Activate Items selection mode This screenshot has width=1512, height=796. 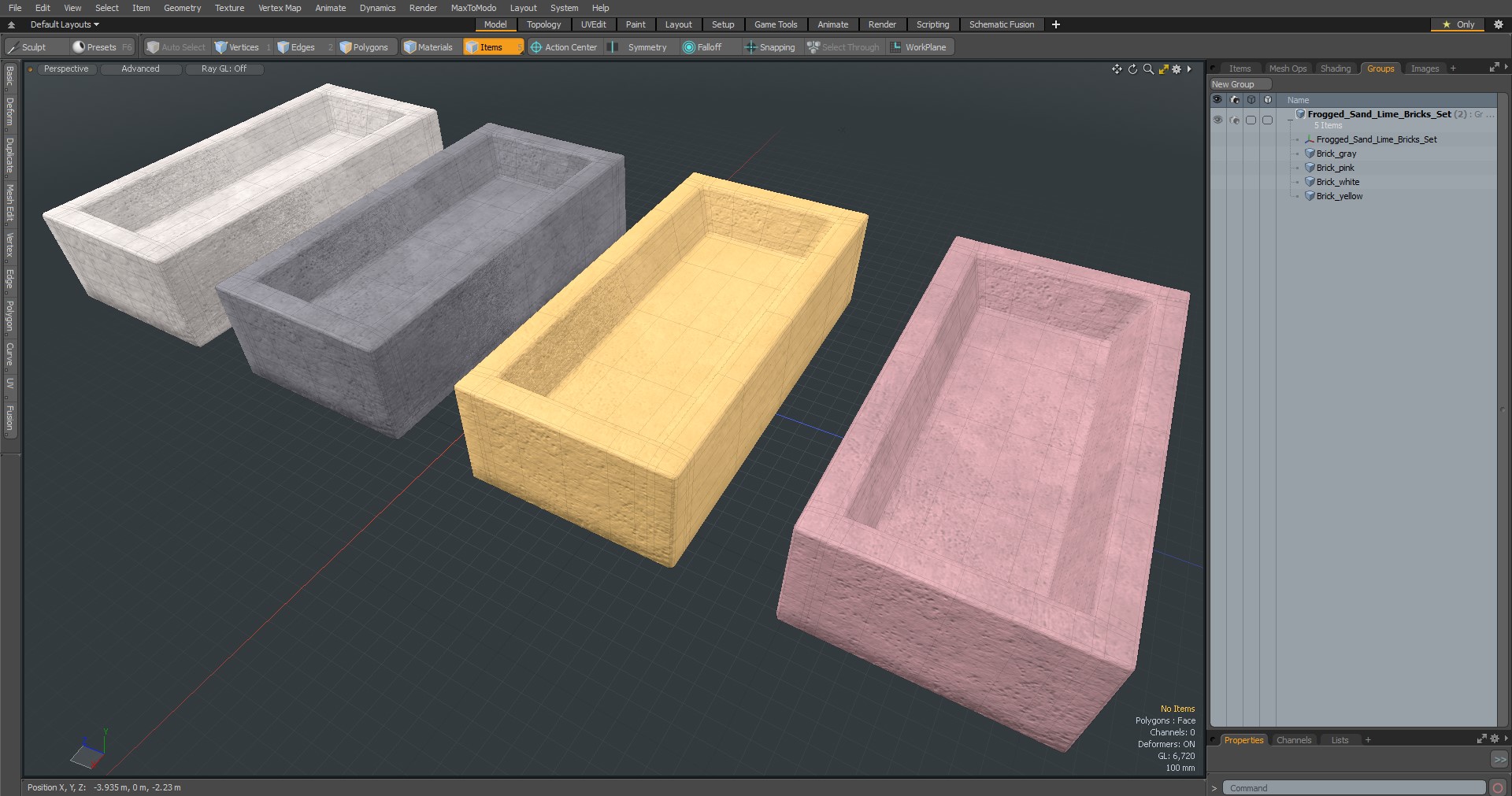coord(493,47)
